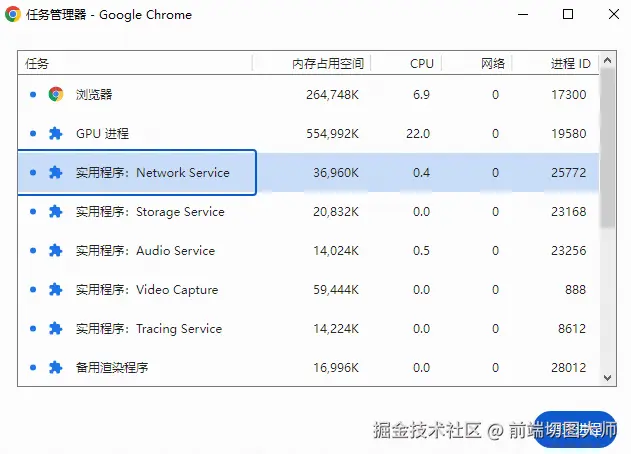This screenshot has width=631, height=454.
Task: Click process ID 8612
Action: pyautogui.click(x=571, y=328)
